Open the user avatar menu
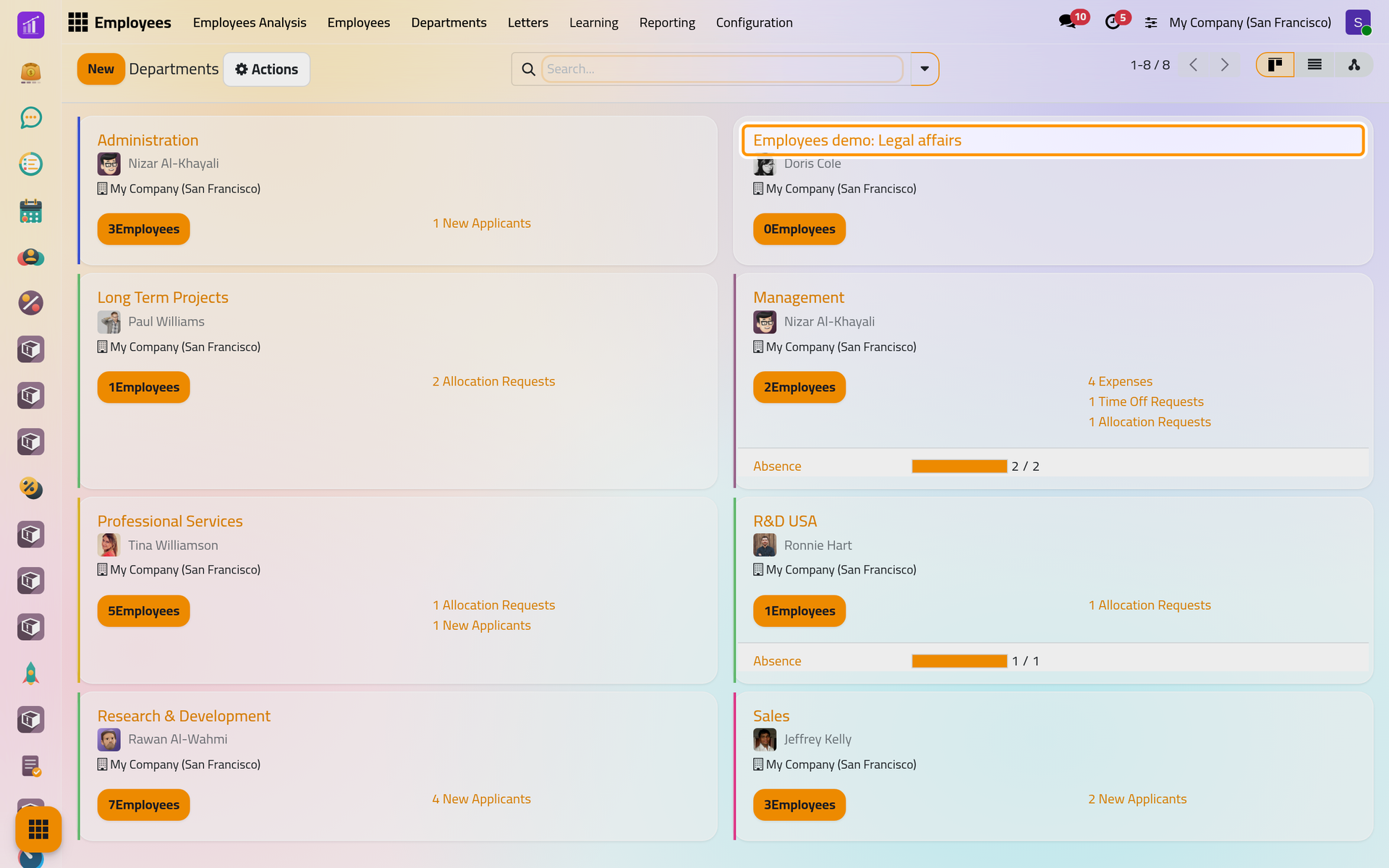The image size is (1389, 868). click(x=1358, y=22)
